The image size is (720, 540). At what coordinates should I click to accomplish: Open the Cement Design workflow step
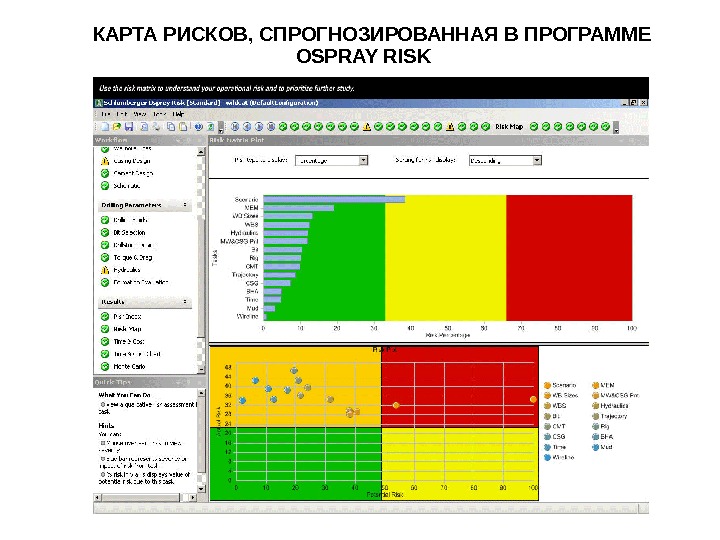(127, 174)
